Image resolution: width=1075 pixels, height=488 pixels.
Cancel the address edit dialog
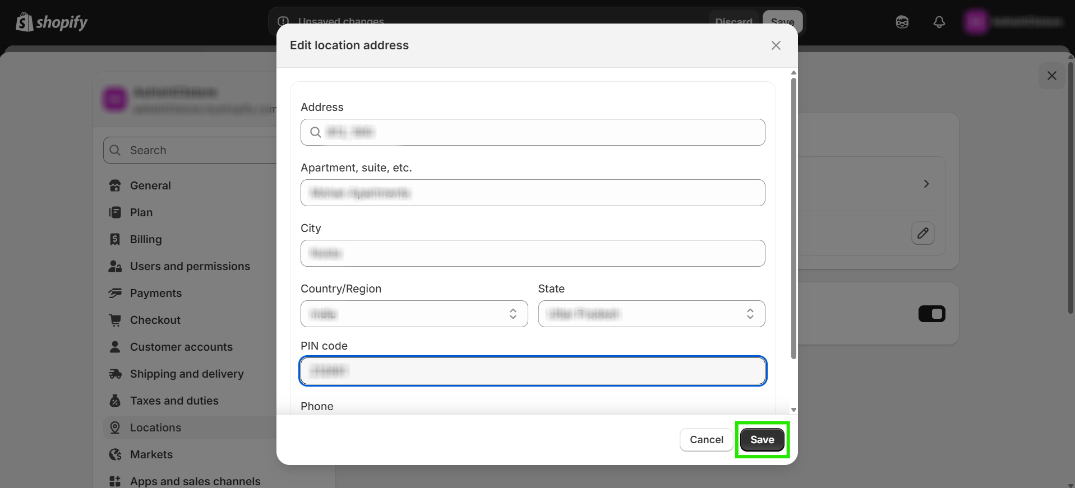point(706,440)
